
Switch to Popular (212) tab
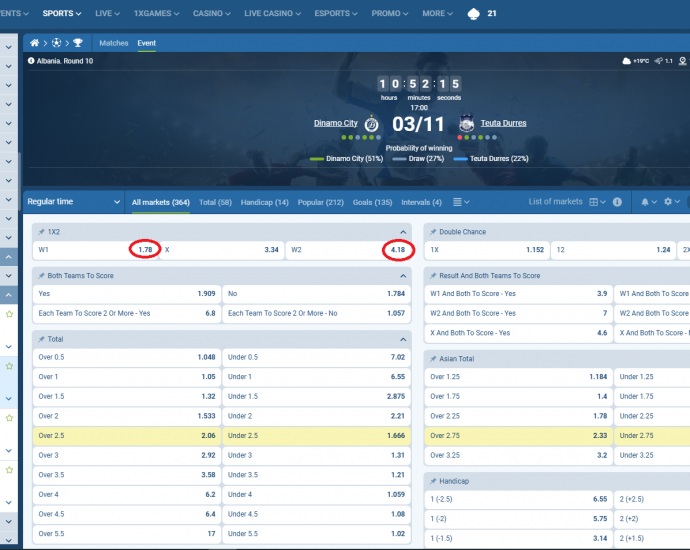point(320,202)
